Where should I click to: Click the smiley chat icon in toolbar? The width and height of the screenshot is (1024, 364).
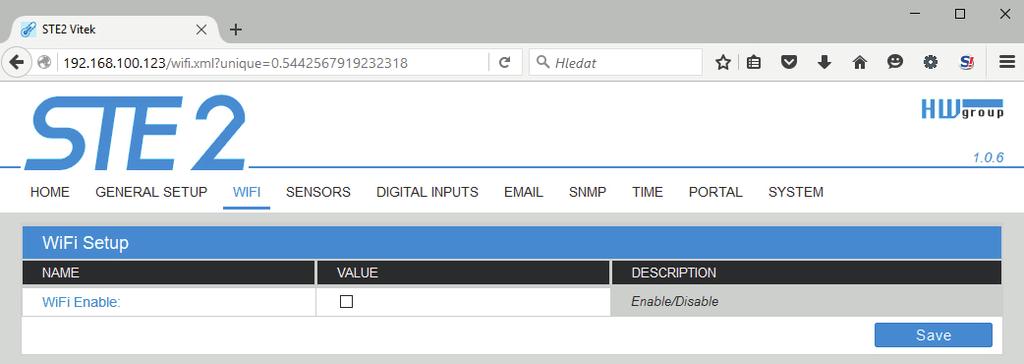tap(895, 62)
